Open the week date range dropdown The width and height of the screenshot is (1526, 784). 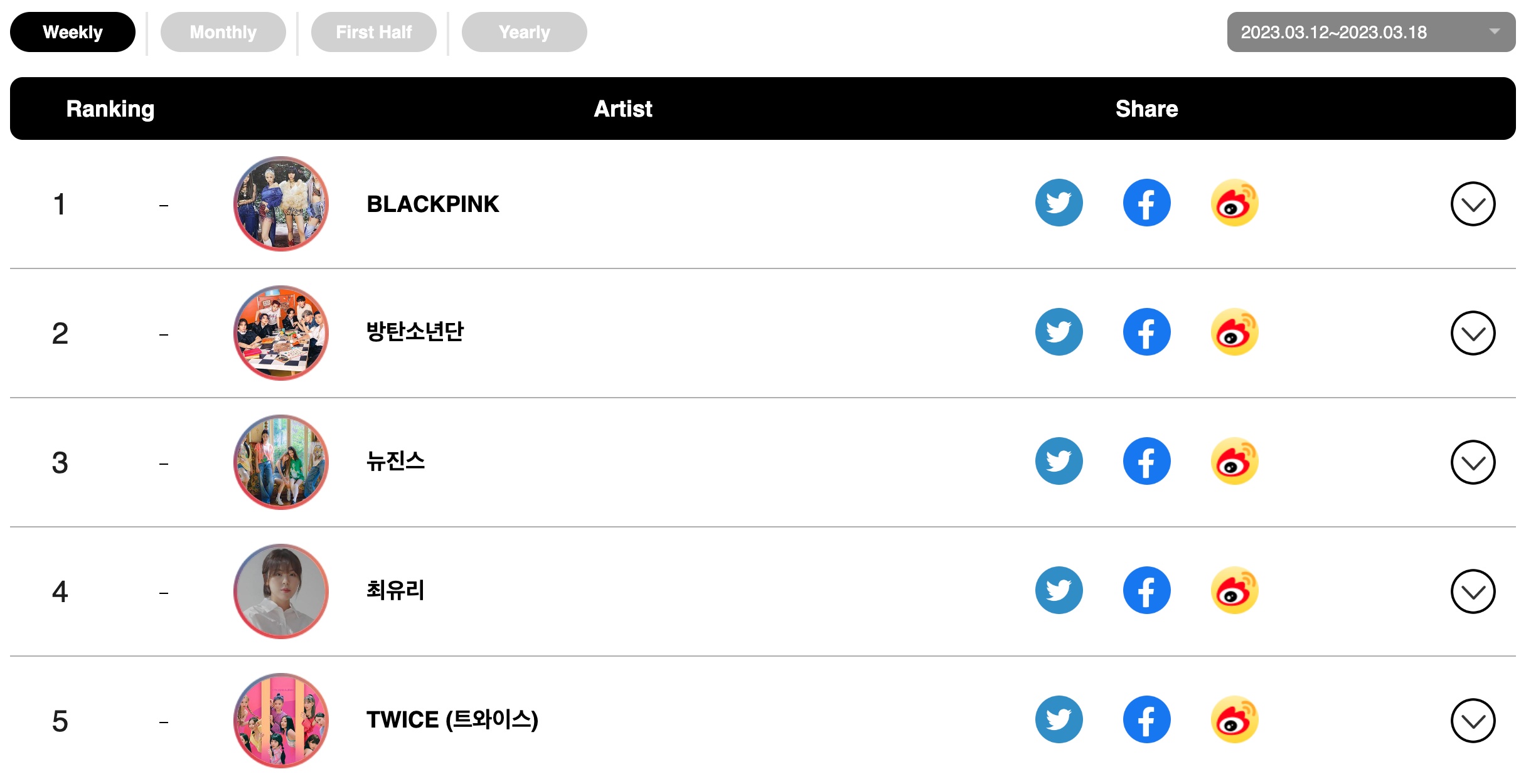point(1370,32)
